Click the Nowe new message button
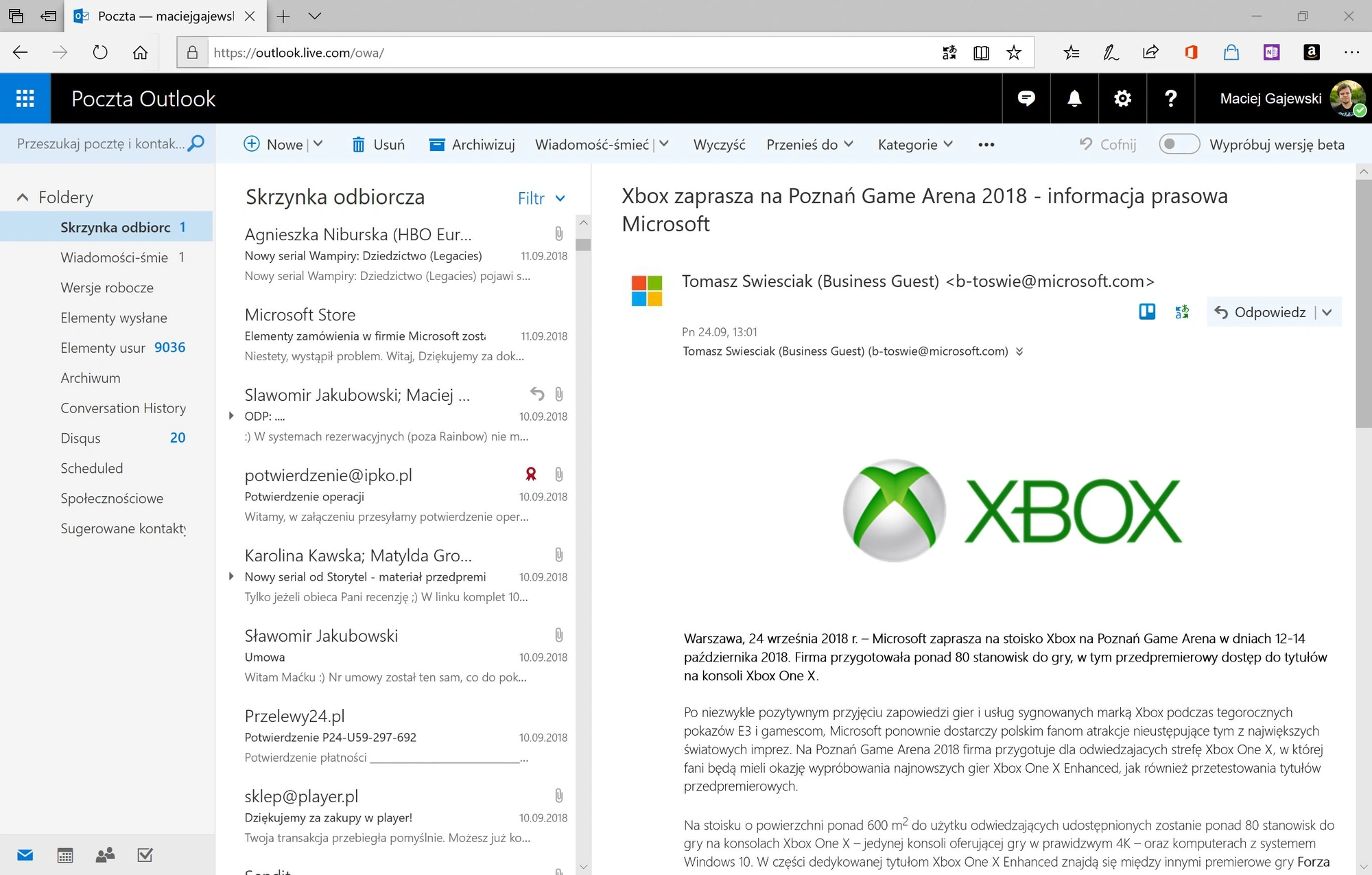 [273, 144]
